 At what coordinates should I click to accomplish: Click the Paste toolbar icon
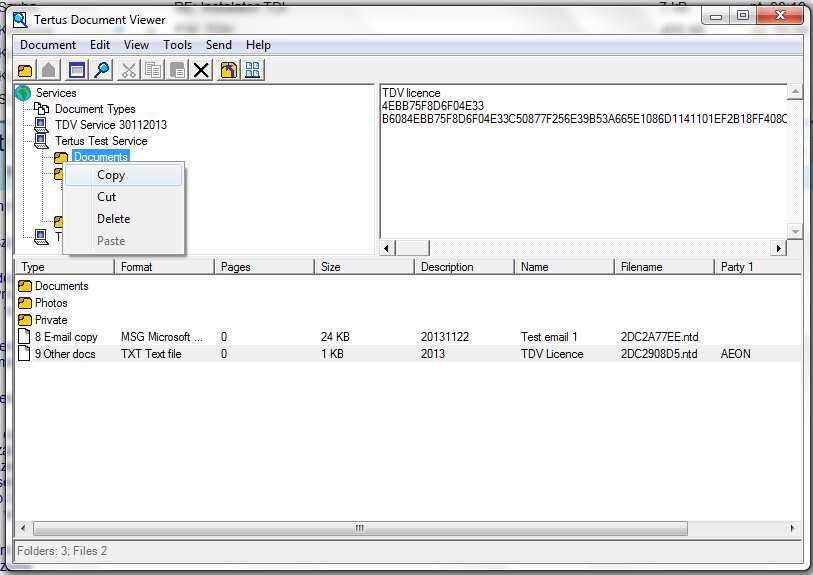click(x=177, y=70)
